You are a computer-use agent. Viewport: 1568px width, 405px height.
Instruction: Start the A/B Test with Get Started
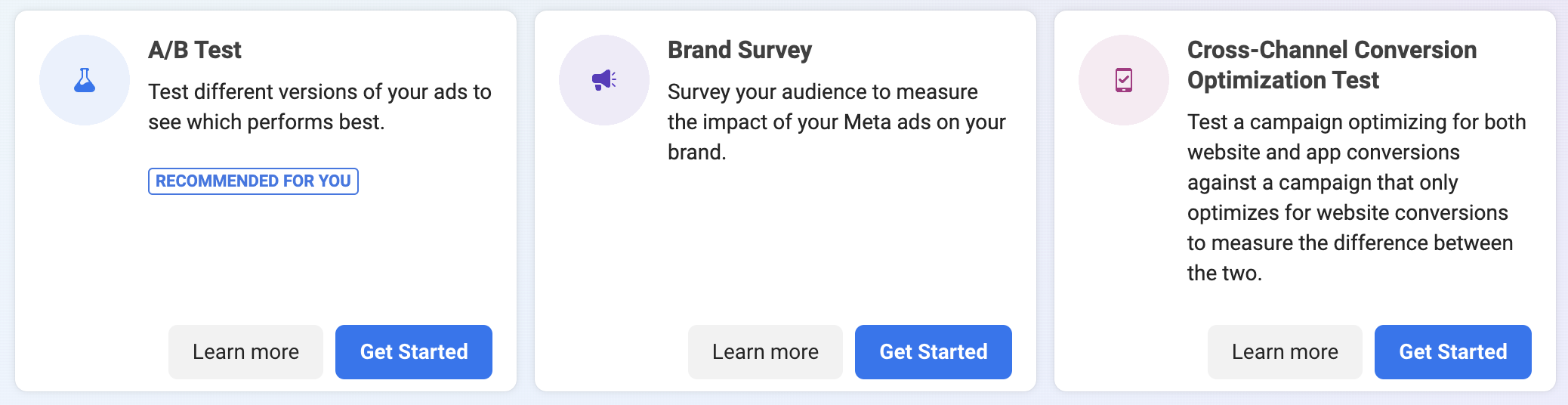pyautogui.click(x=414, y=352)
